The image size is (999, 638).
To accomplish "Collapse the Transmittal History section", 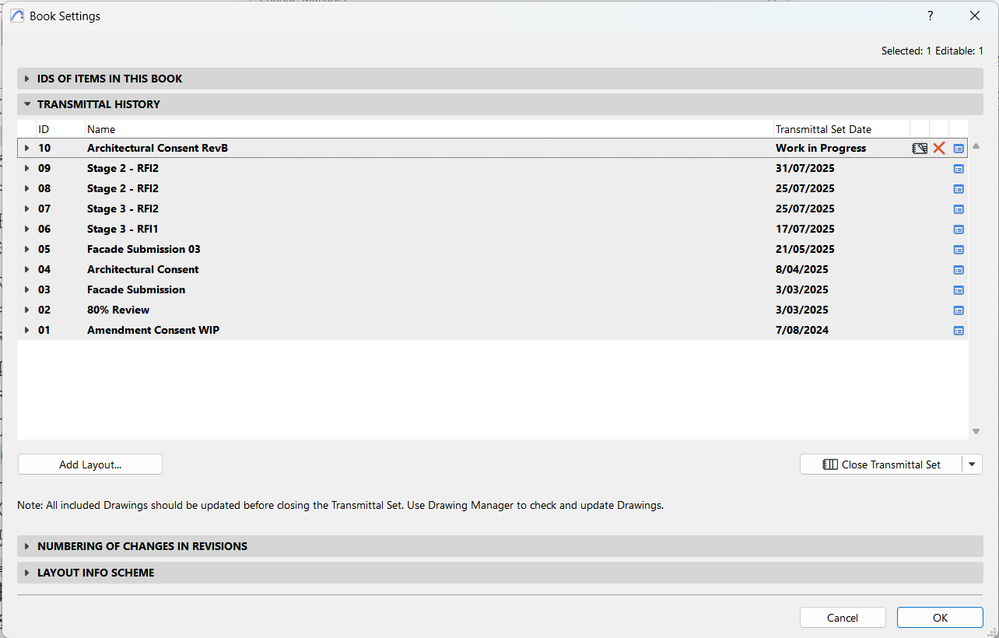I will 27,104.
